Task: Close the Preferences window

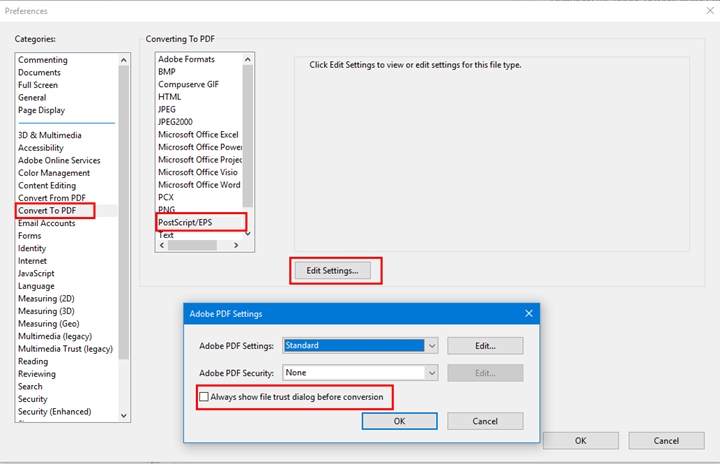Action: tap(710, 11)
